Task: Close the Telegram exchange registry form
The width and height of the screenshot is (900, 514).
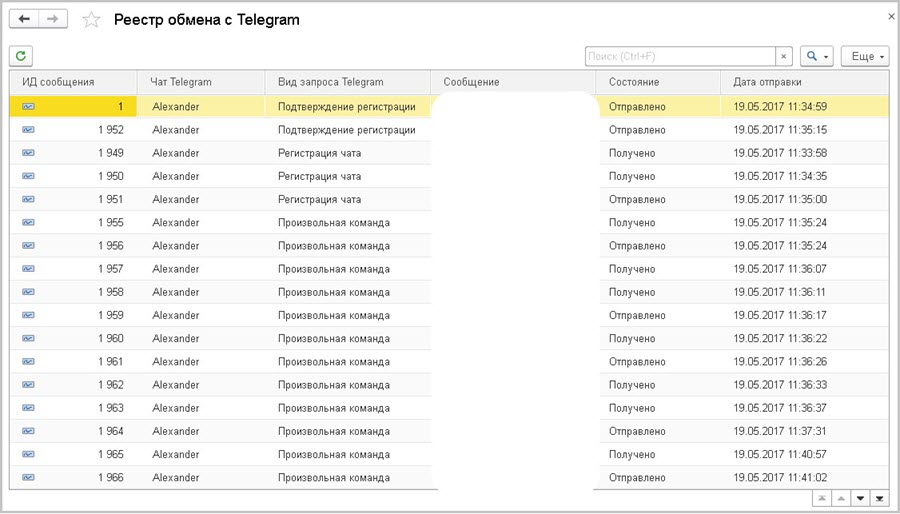Action: (x=891, y=17)
